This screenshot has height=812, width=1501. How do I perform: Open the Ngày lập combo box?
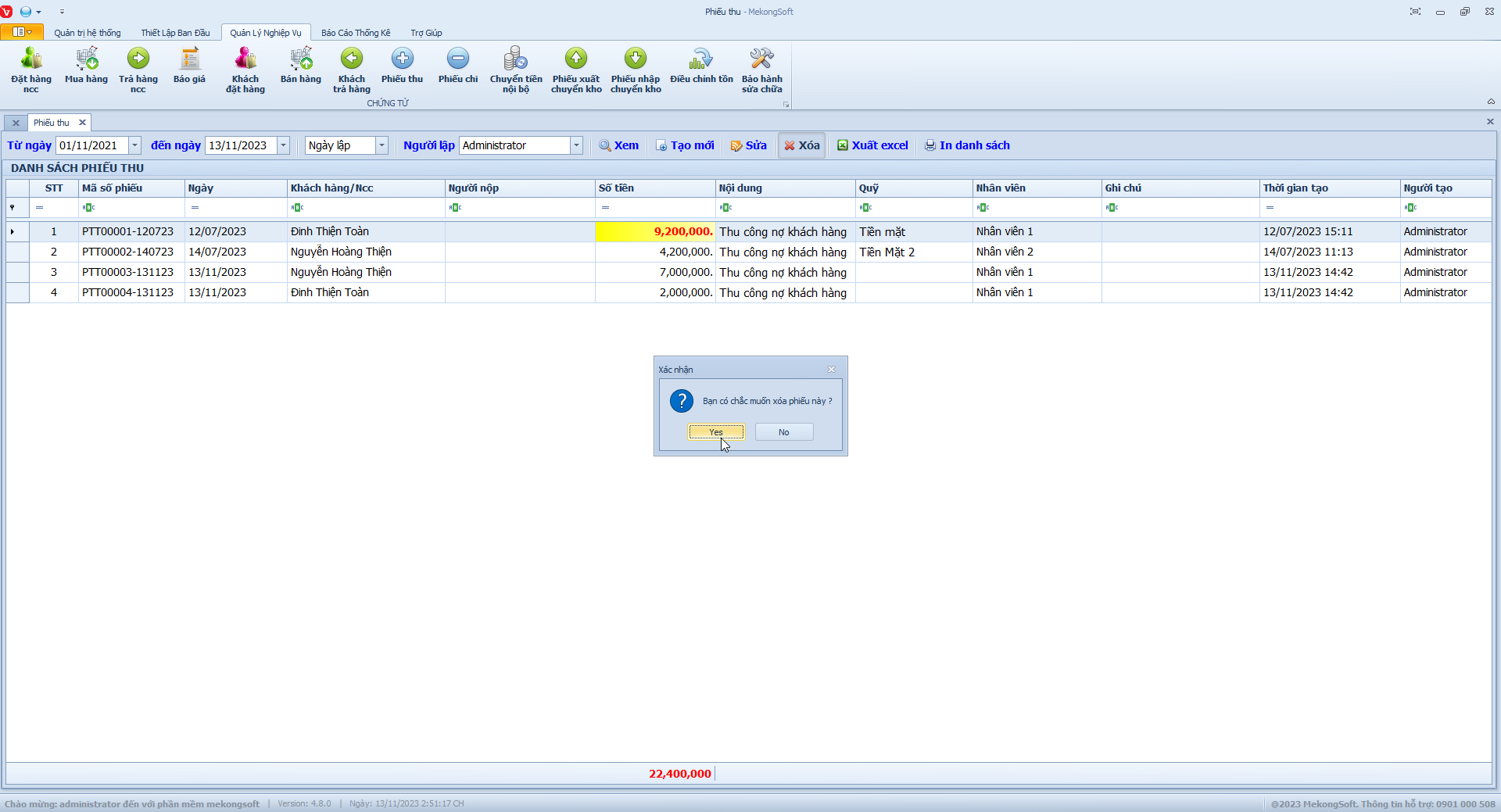click(x=382, y=145)
